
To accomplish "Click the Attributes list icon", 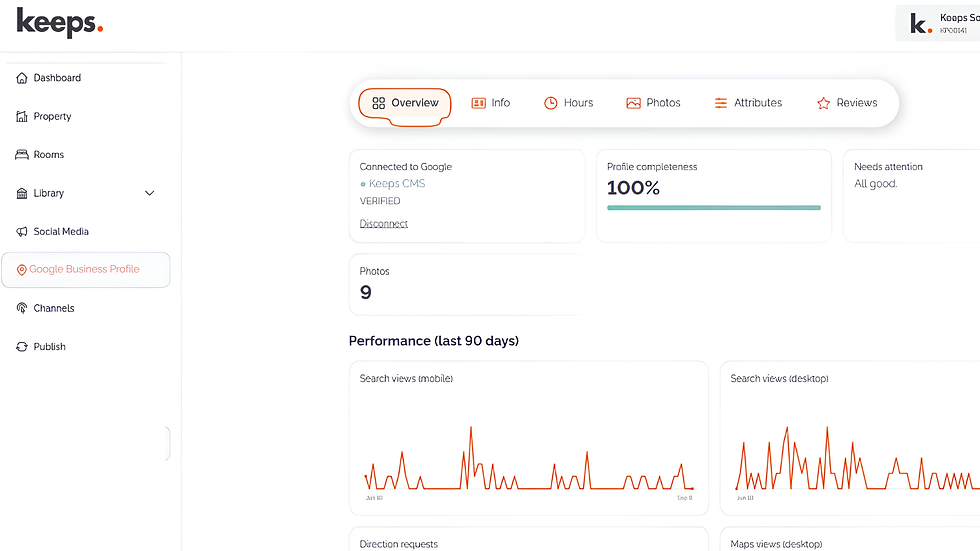I will pos(721,103).
